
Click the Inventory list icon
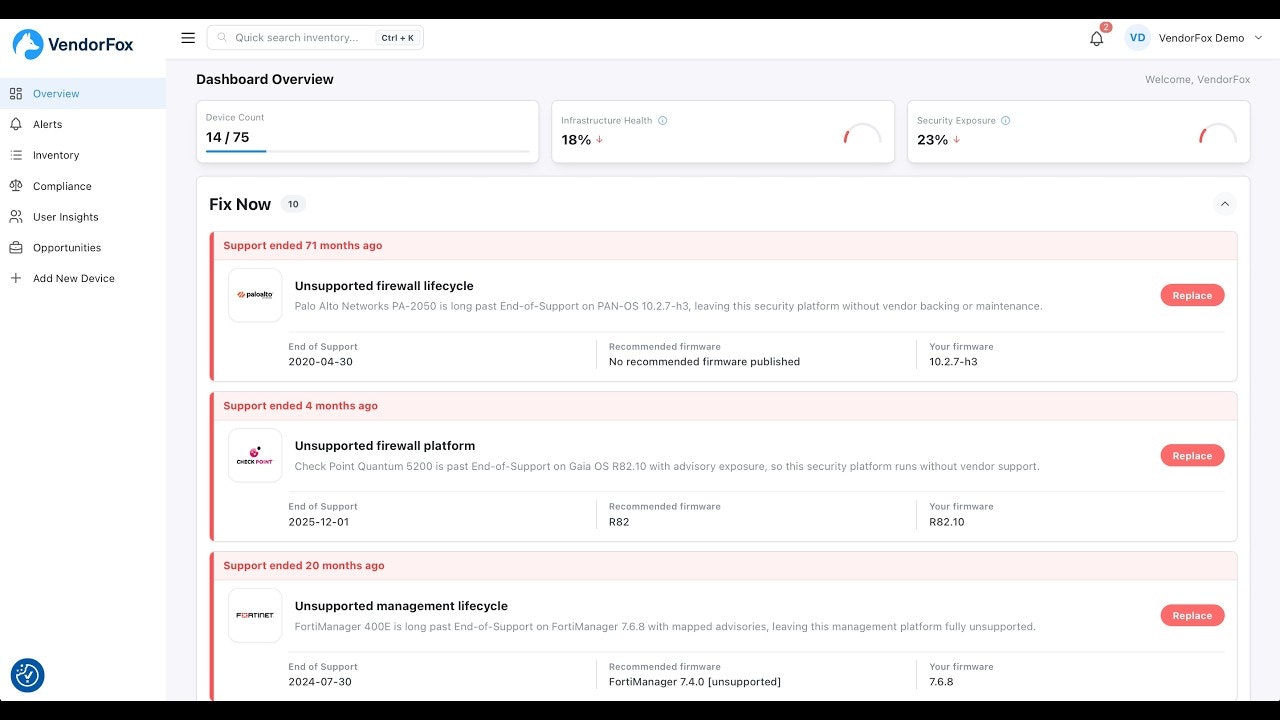tap(16, 155)
